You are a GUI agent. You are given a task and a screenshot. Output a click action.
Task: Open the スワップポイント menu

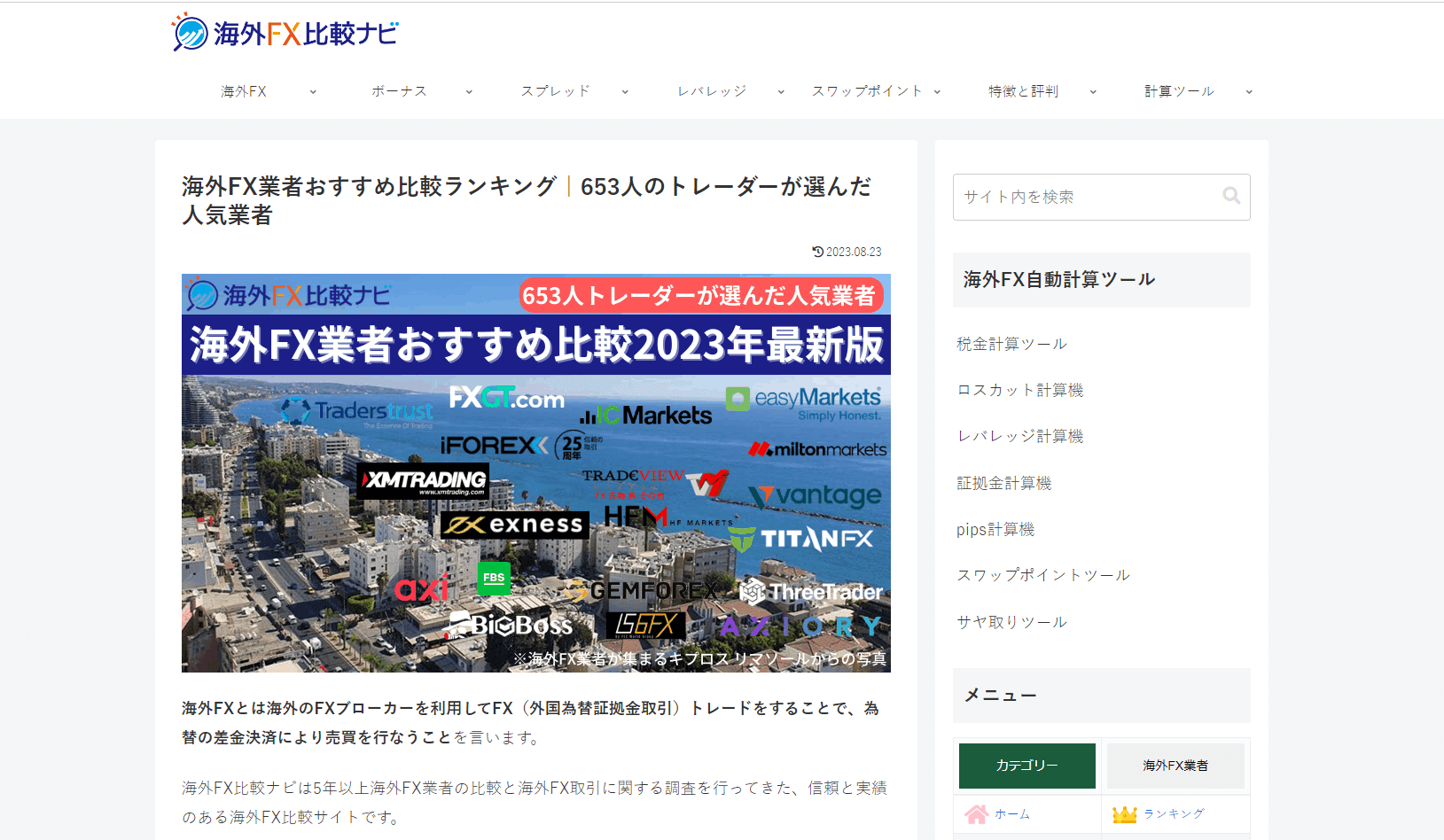867,91
